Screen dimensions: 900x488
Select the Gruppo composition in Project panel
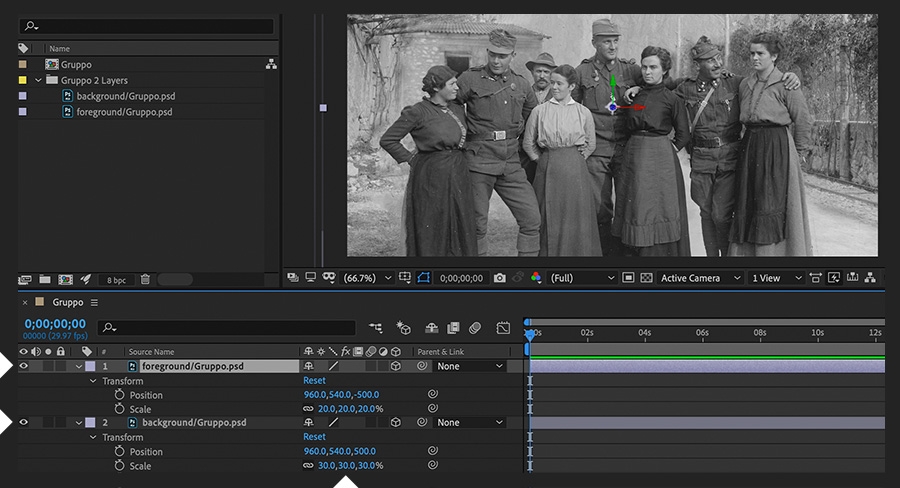76,64
